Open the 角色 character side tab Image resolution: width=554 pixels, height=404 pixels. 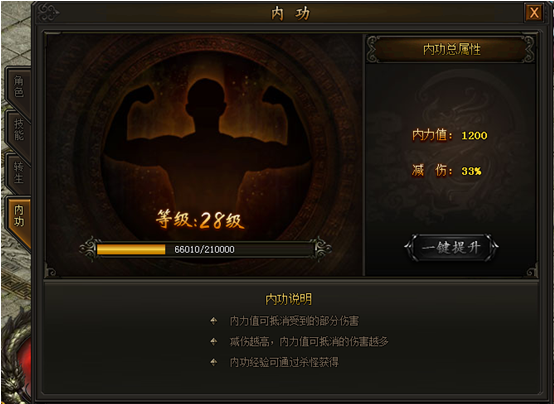tap(18, 87)
